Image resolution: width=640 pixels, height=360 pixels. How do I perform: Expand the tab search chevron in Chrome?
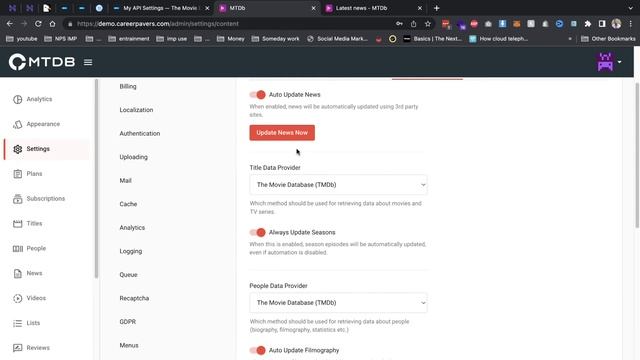pos(631,8)
